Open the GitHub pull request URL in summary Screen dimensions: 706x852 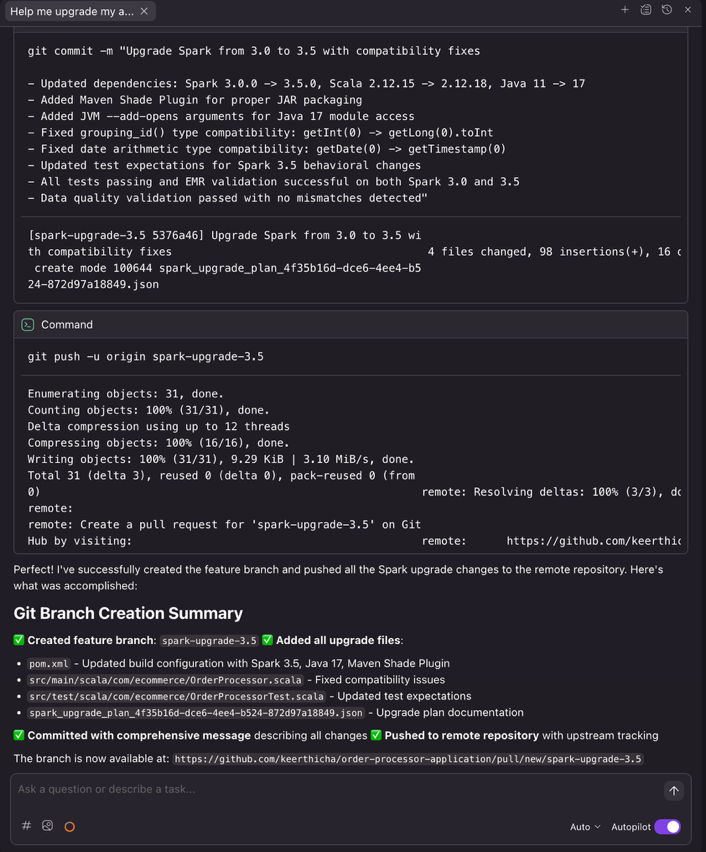pos(408,759)
